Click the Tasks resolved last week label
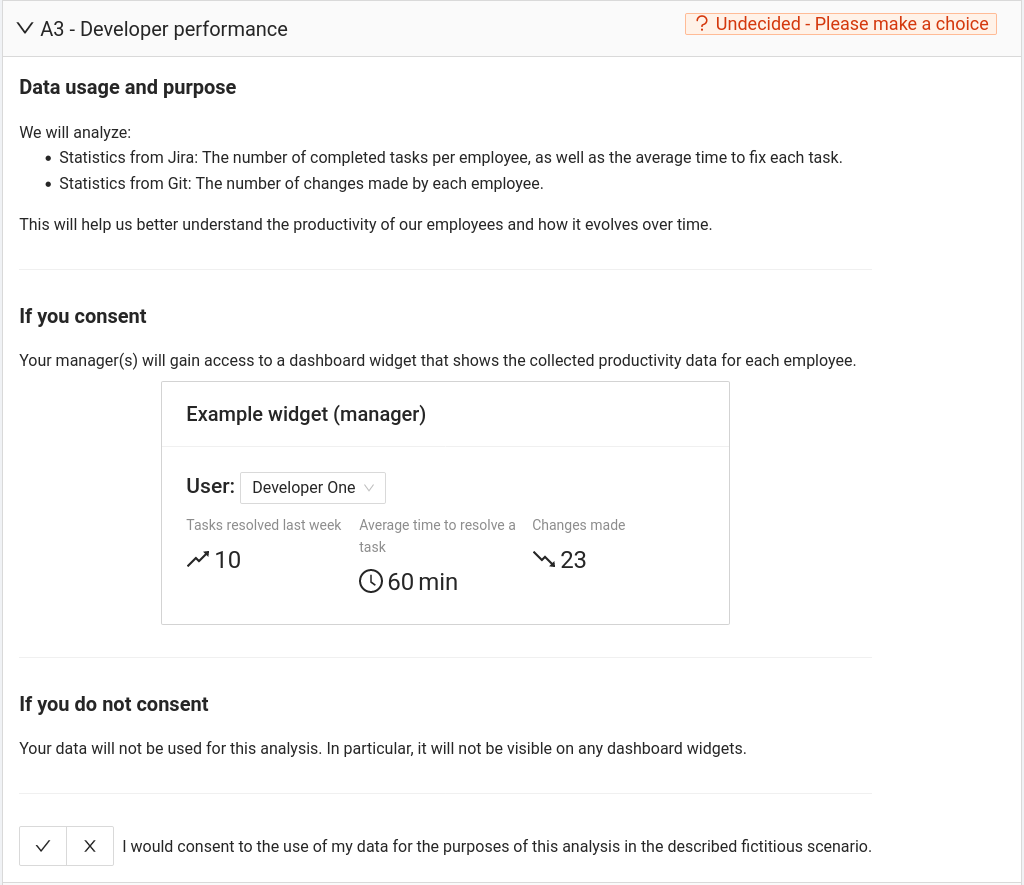 tap(264, 525)
